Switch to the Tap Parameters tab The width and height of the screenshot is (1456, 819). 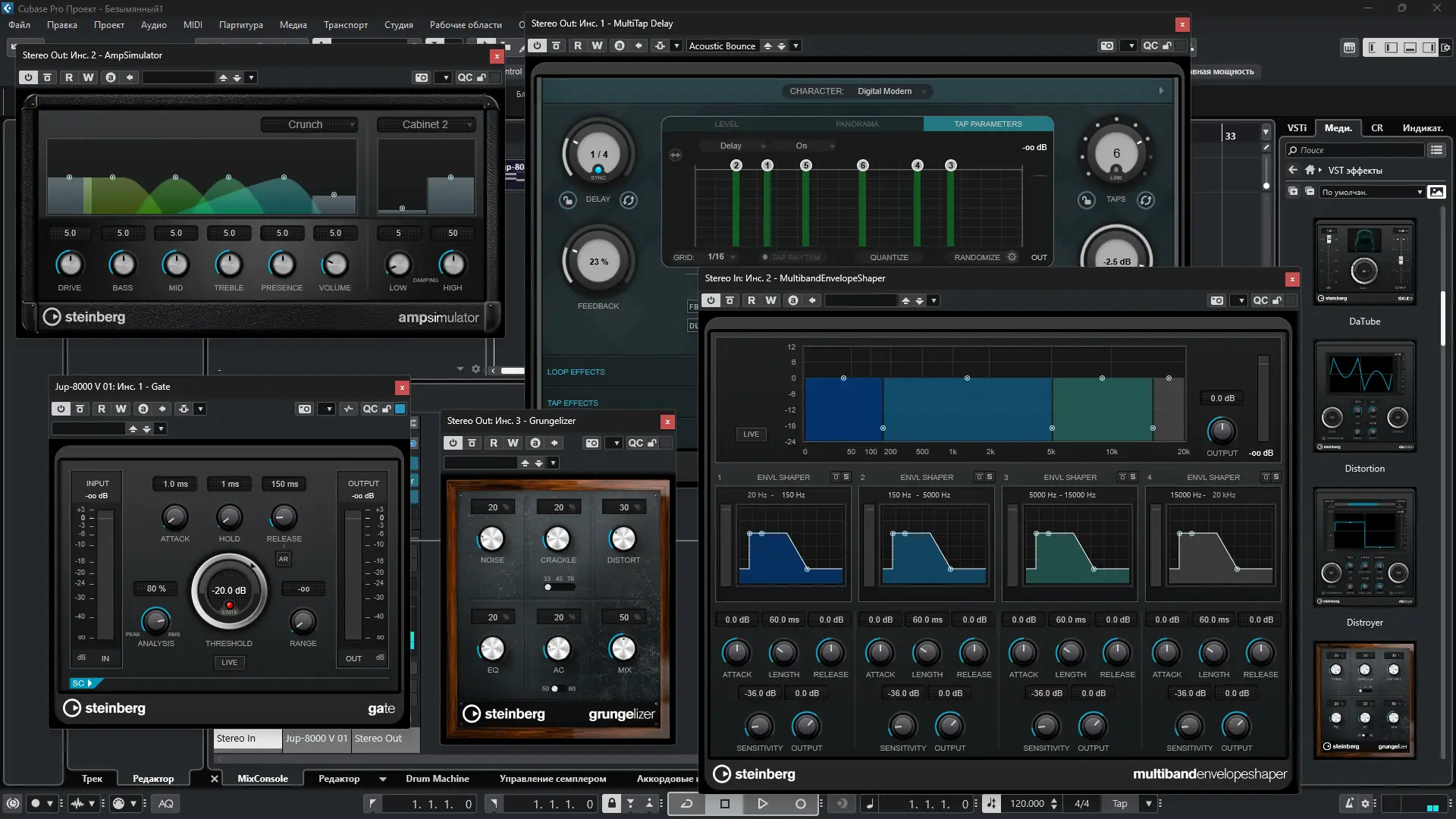tap(987, 124)
